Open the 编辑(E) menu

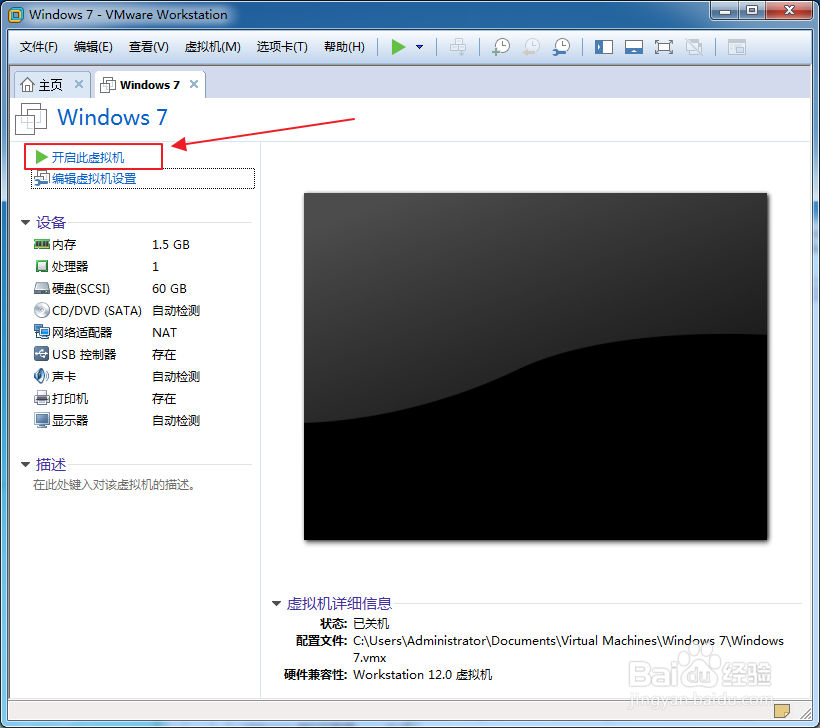(93, 47)
